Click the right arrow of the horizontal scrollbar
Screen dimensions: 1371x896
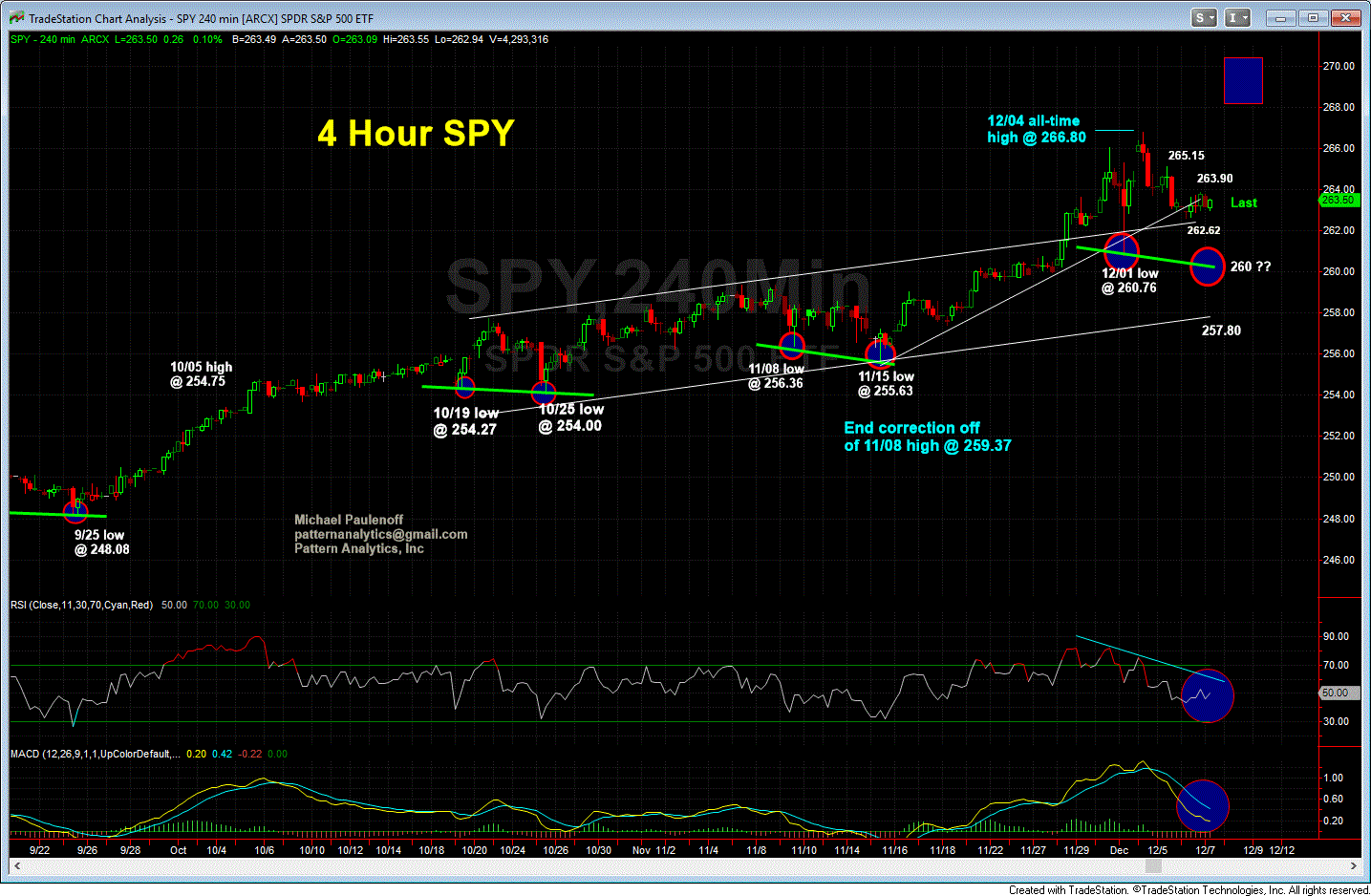1354,866
